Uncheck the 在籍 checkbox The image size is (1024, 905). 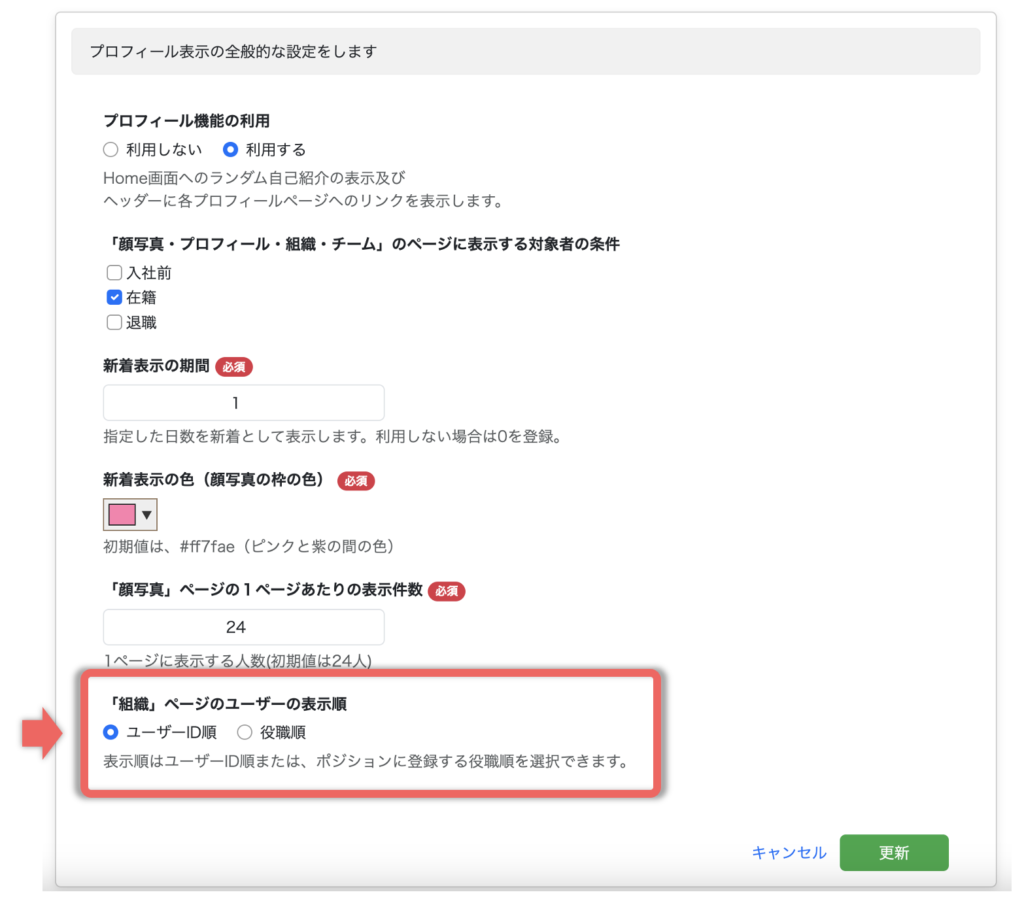pos(114,297)
